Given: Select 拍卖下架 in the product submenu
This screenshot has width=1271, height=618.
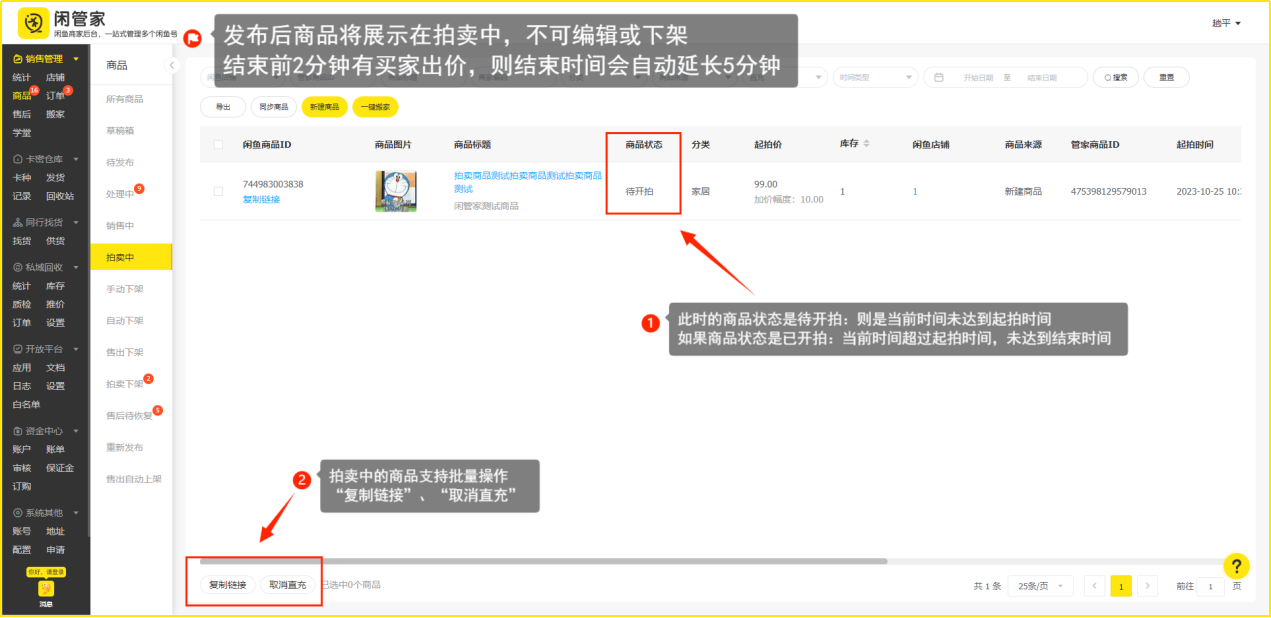Looking at the screenshot, I should 125,384.
